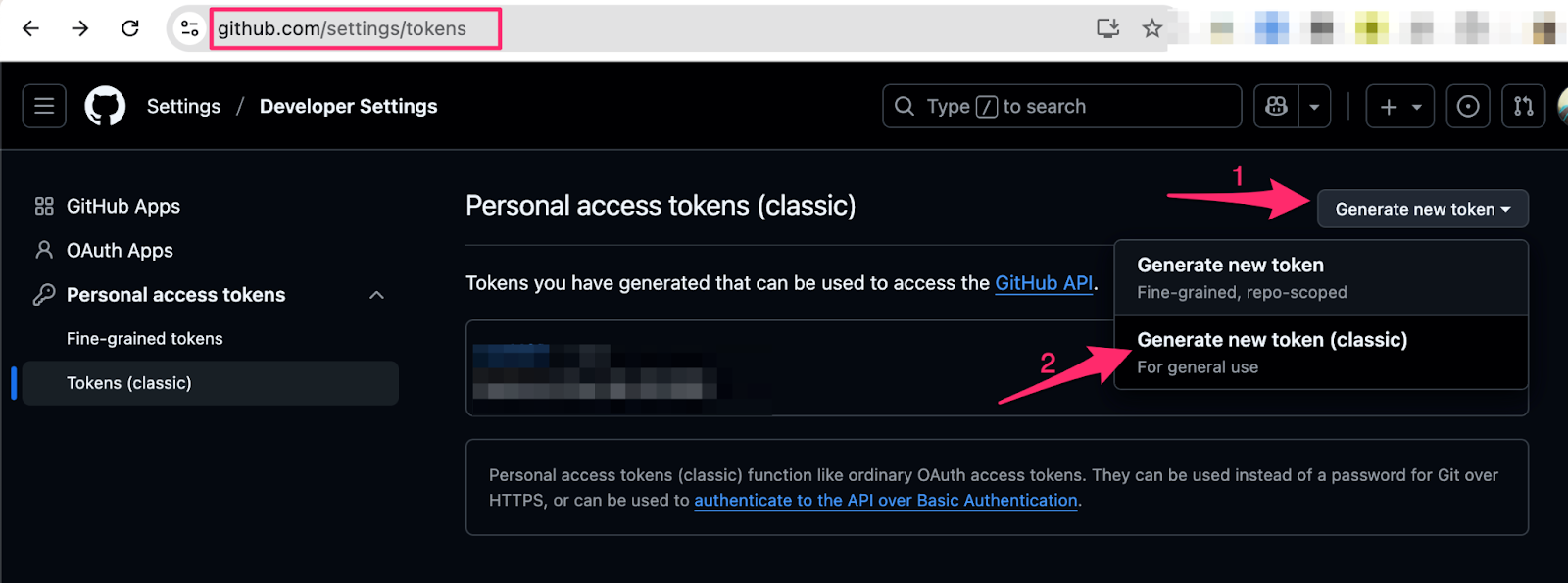Open the Basic Authentication API link
Image resolution: width=1568 pixels, height=583 pixels.
pos(885,500)
